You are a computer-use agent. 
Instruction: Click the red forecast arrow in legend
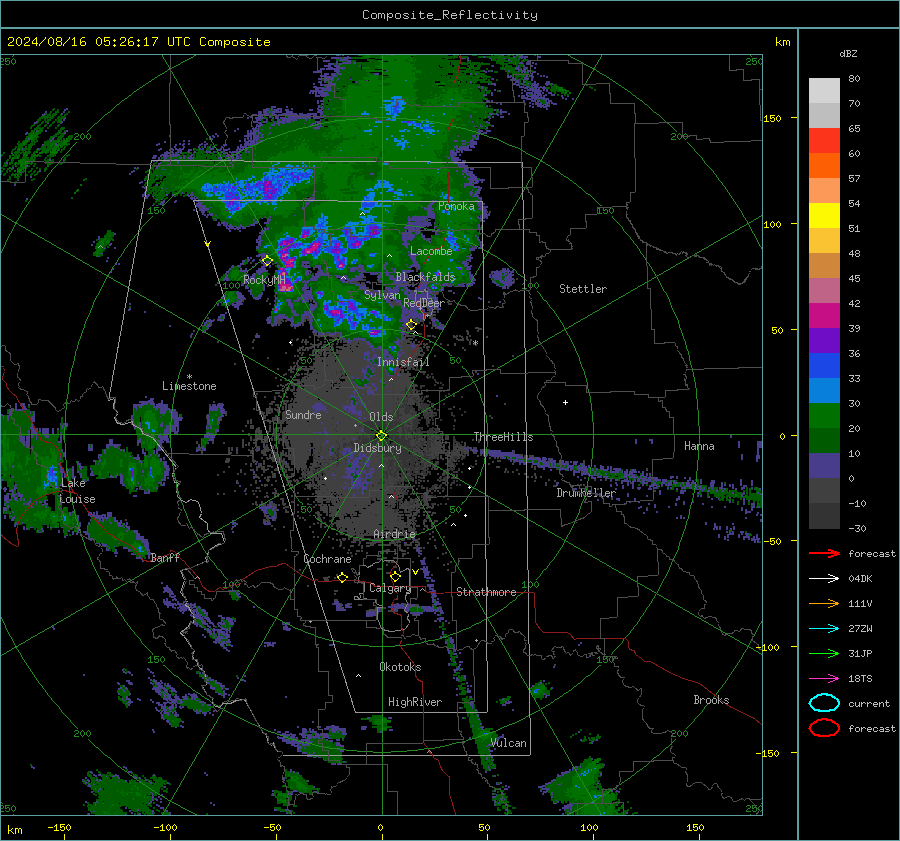824,553
